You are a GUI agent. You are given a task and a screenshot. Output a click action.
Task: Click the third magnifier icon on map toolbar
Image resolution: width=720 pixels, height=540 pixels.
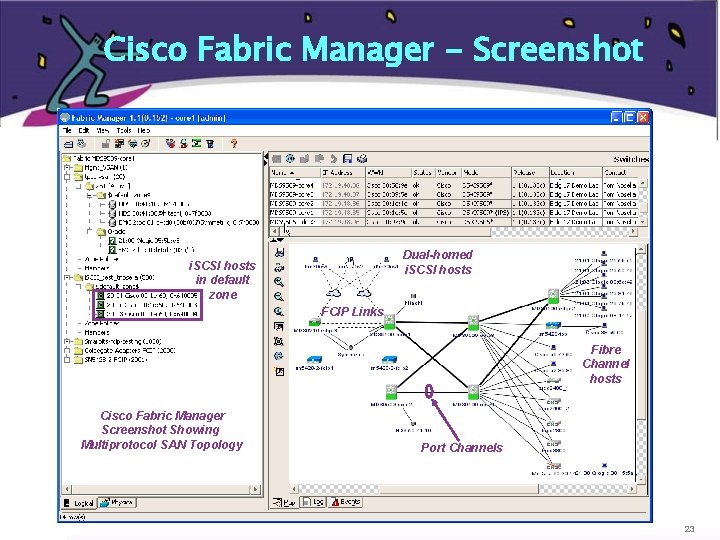(x=279, y=311)
